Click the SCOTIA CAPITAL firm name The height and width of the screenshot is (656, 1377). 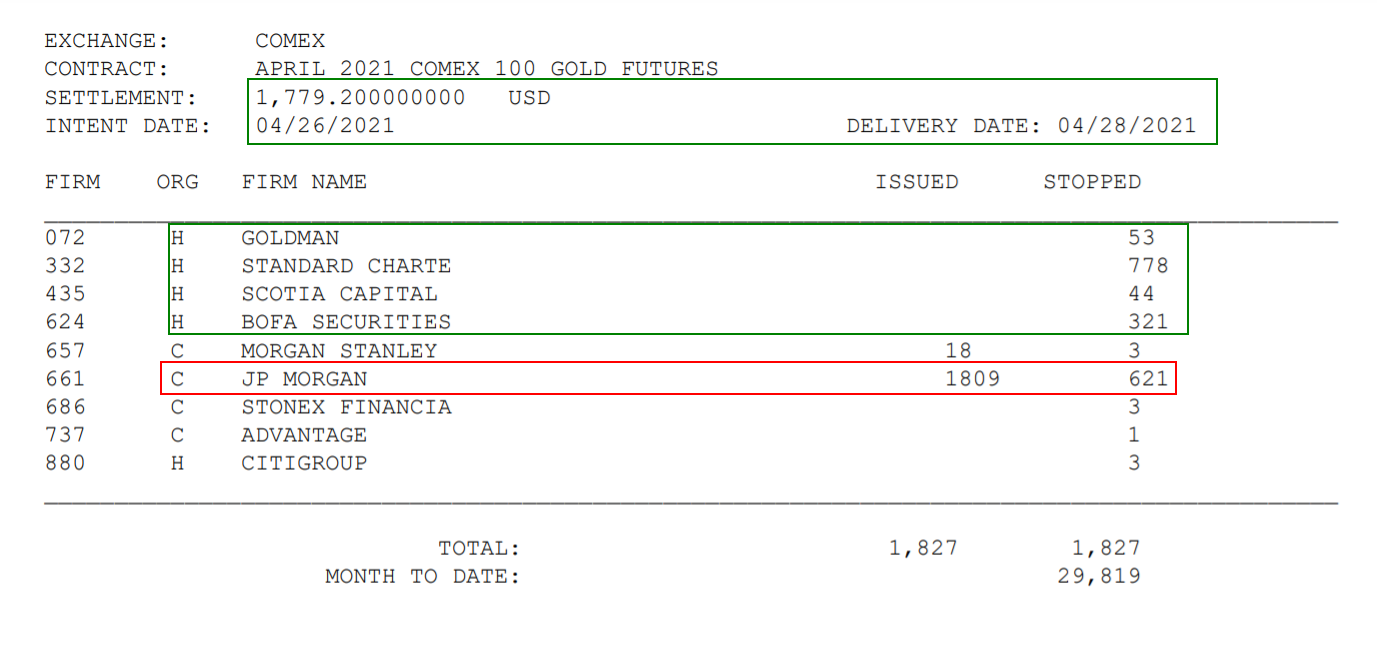coord(339,294)
